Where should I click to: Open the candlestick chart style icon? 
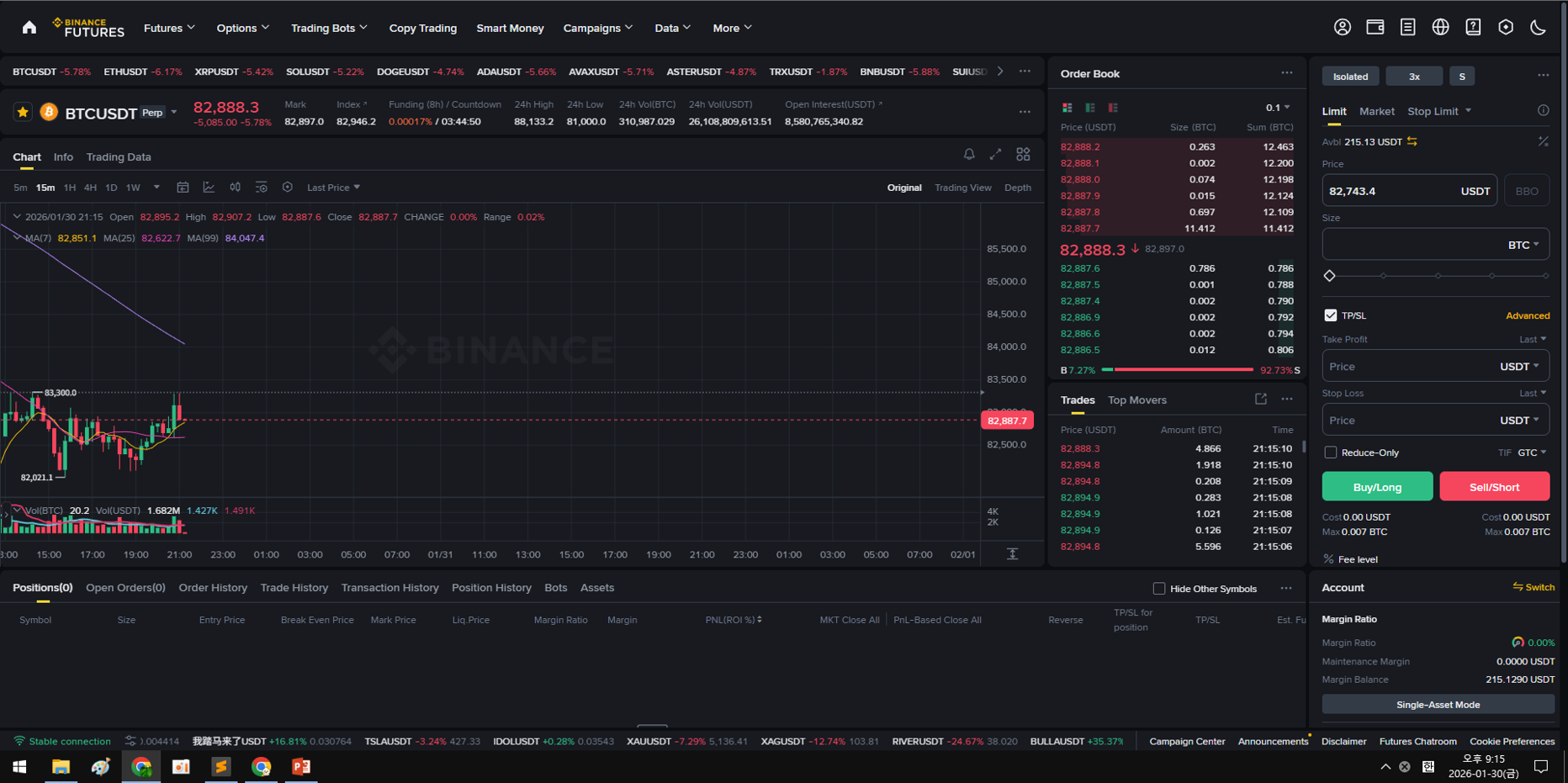click(236, 187)
